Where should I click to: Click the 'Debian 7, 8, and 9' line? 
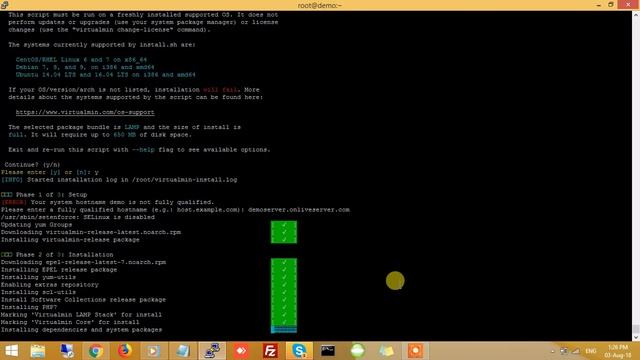pyautogui.click(x=85, y=67)
